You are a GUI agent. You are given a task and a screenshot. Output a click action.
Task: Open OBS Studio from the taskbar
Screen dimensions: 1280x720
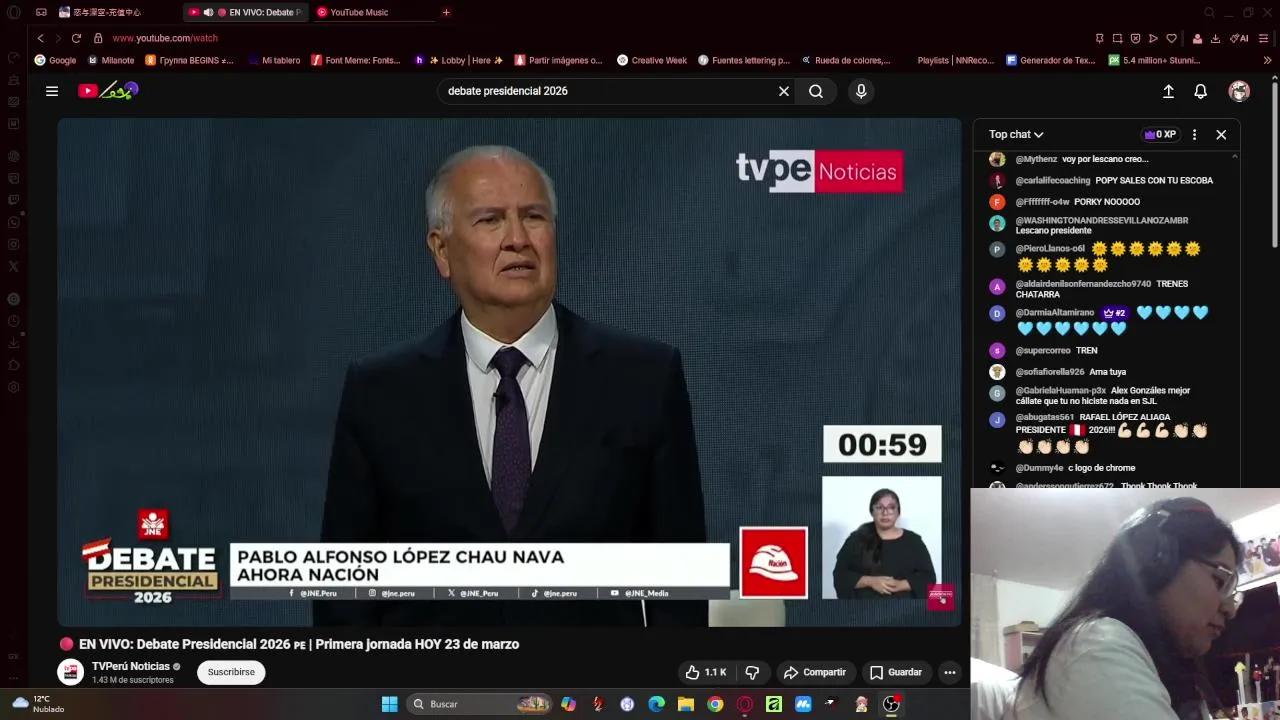point(891,704)
